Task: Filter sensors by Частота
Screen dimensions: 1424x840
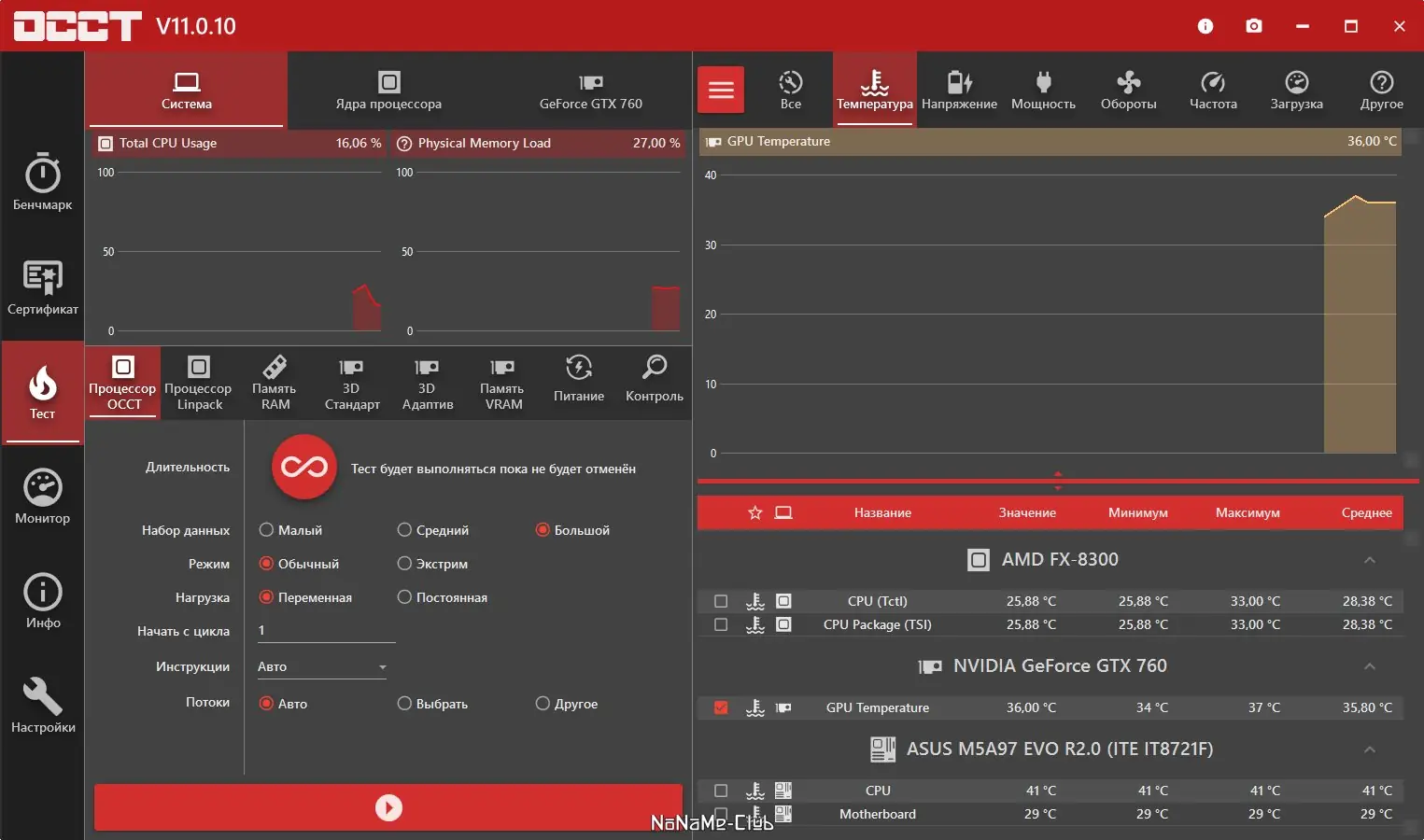Action: [x=1213, y=90]
